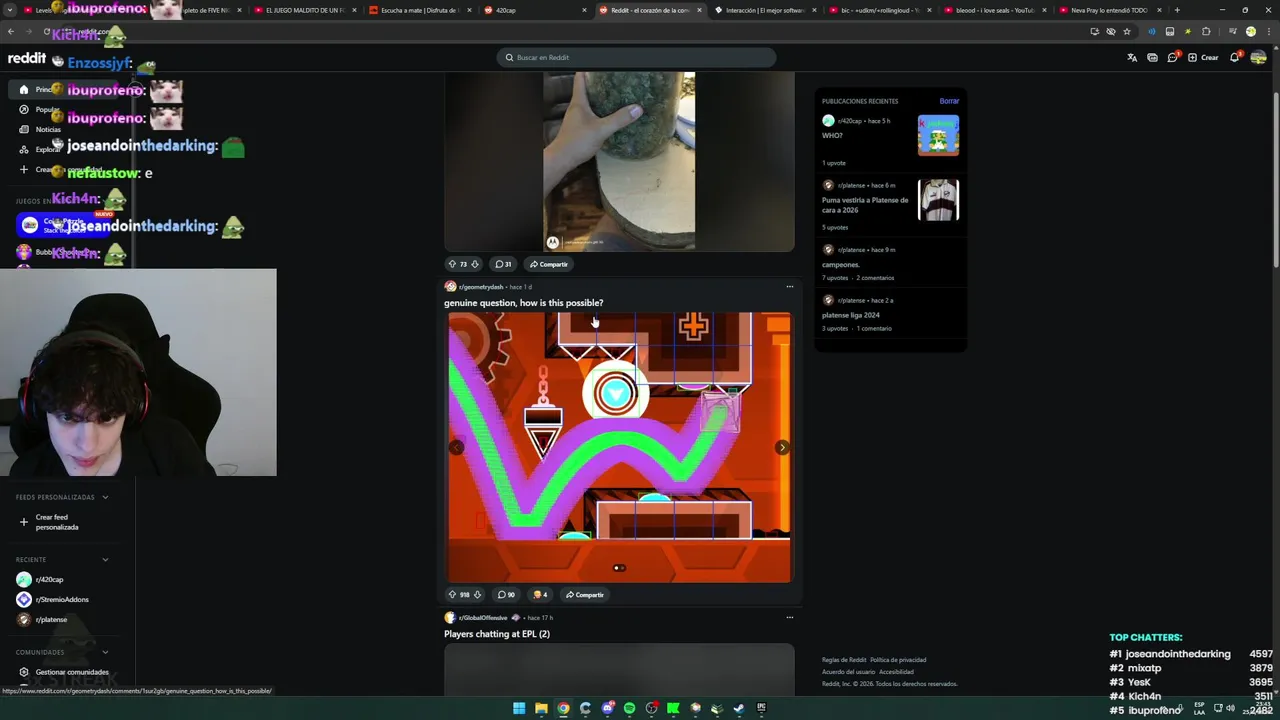Open r/GlobalOffensive subreddit link
The image size is (1280, 720).
tap(483, 617)
